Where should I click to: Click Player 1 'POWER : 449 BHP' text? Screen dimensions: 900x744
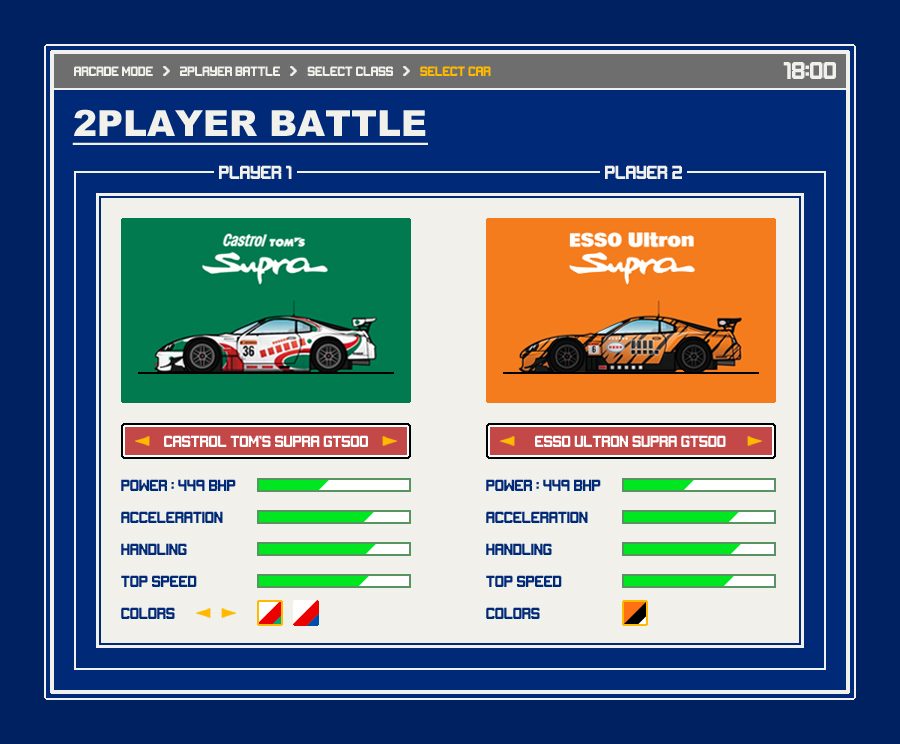[178, 486]
